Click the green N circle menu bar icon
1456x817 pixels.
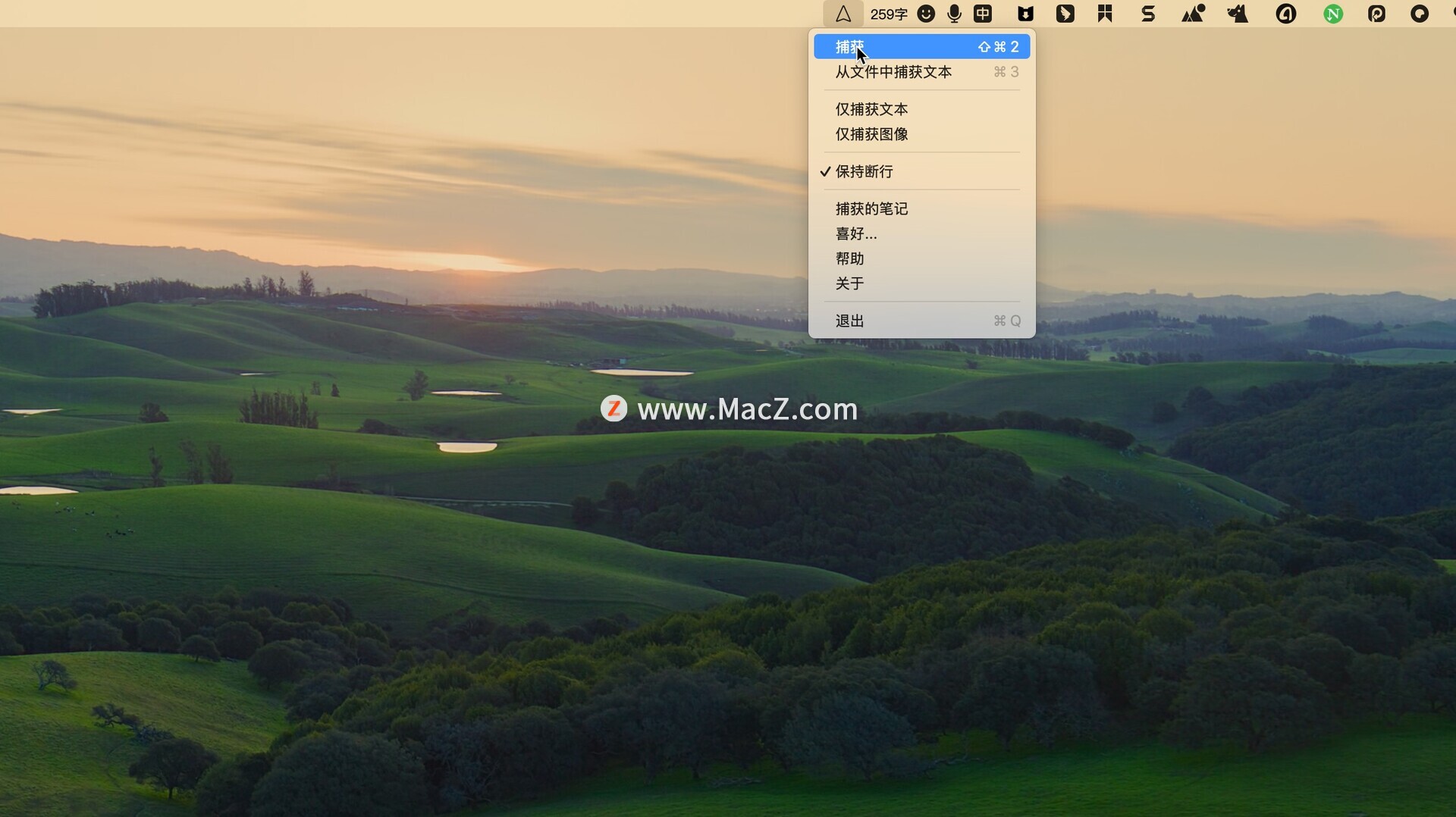pyautogui.click(x=1333, y=14)
